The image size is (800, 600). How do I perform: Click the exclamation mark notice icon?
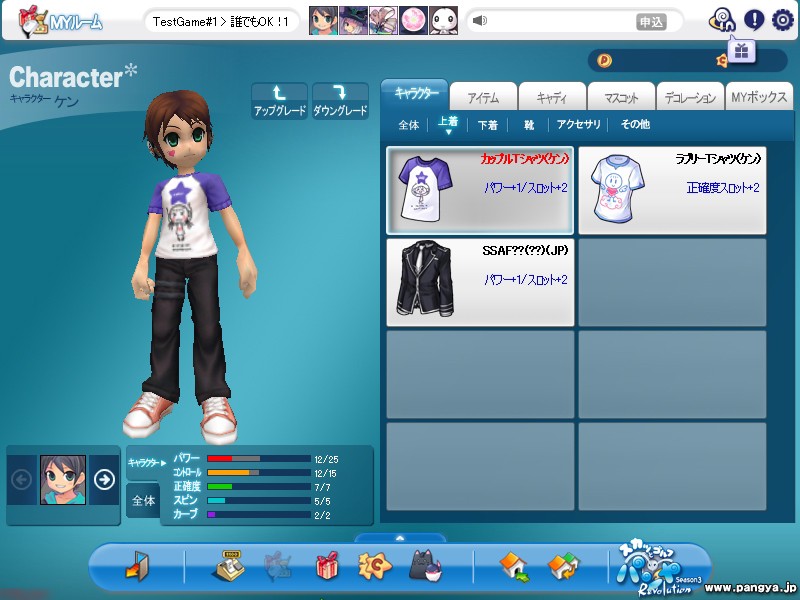click(x=753, y=19)
